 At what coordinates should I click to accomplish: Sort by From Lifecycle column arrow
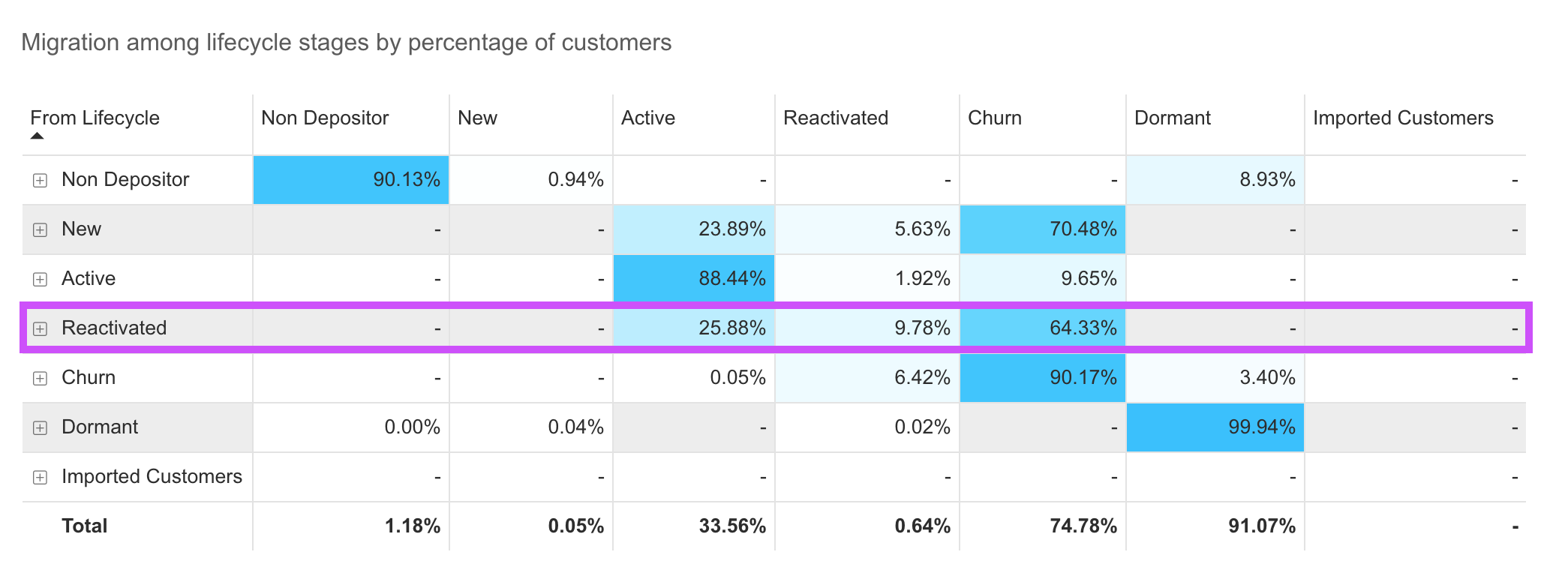(x=37, y=136)
